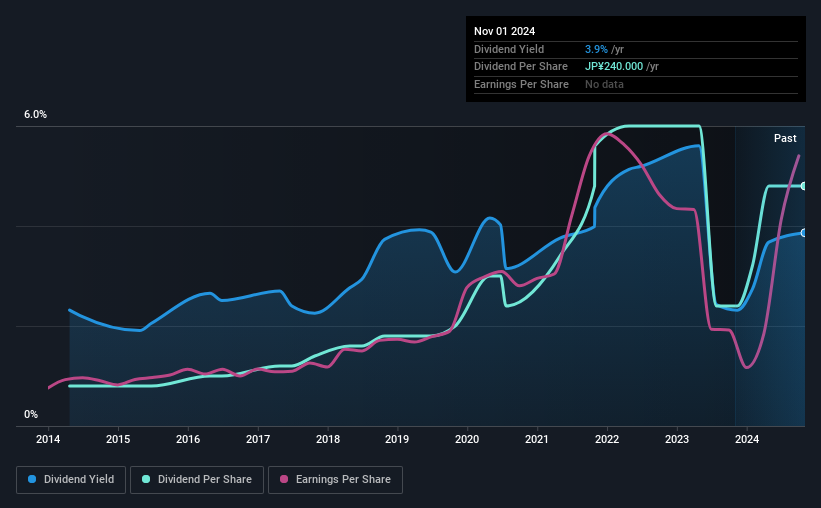821x508 pixels.
Task: Select the 2016 axis label
Action: [x=188, y=439]
